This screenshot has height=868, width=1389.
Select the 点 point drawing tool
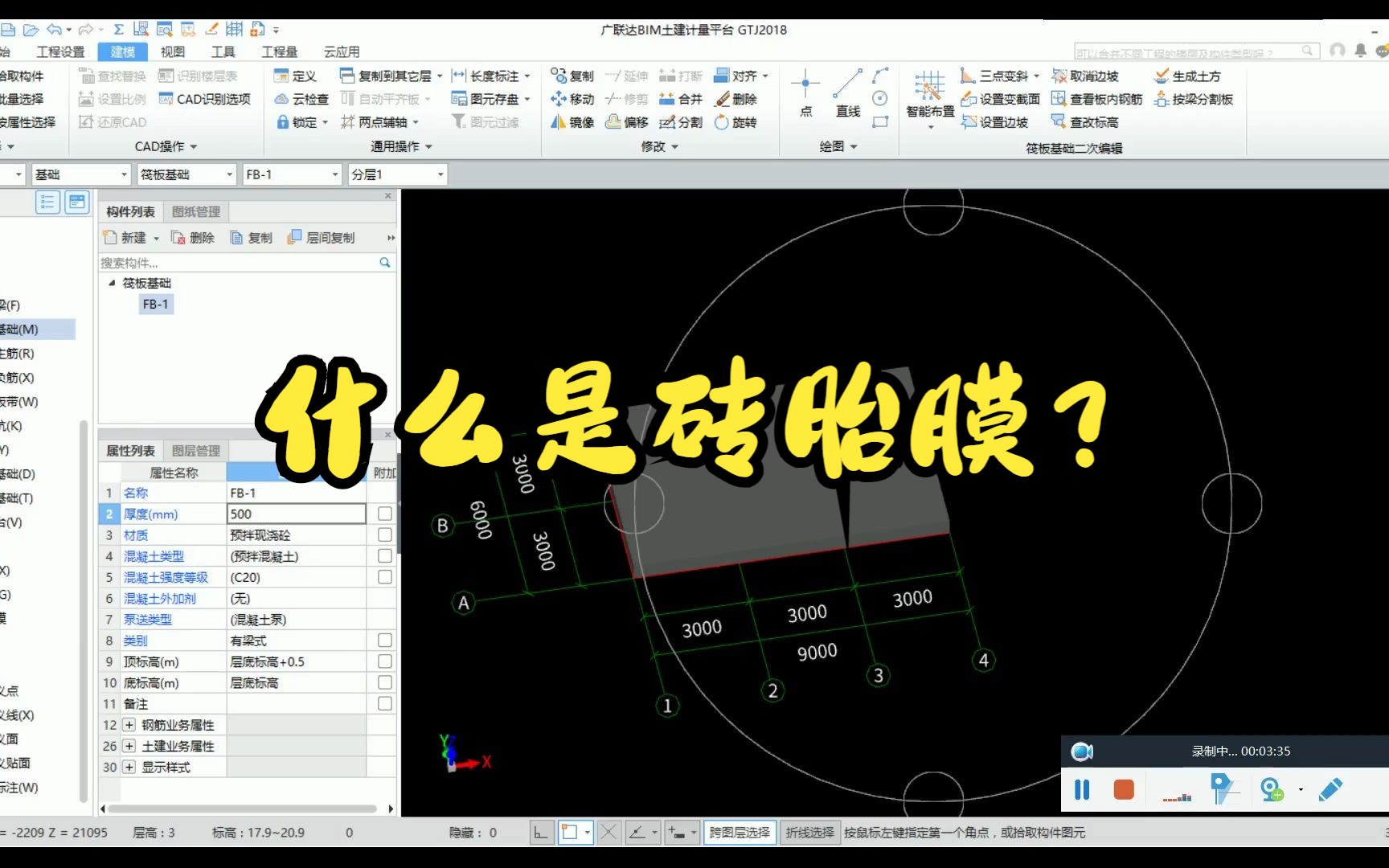tap(805, 92)
